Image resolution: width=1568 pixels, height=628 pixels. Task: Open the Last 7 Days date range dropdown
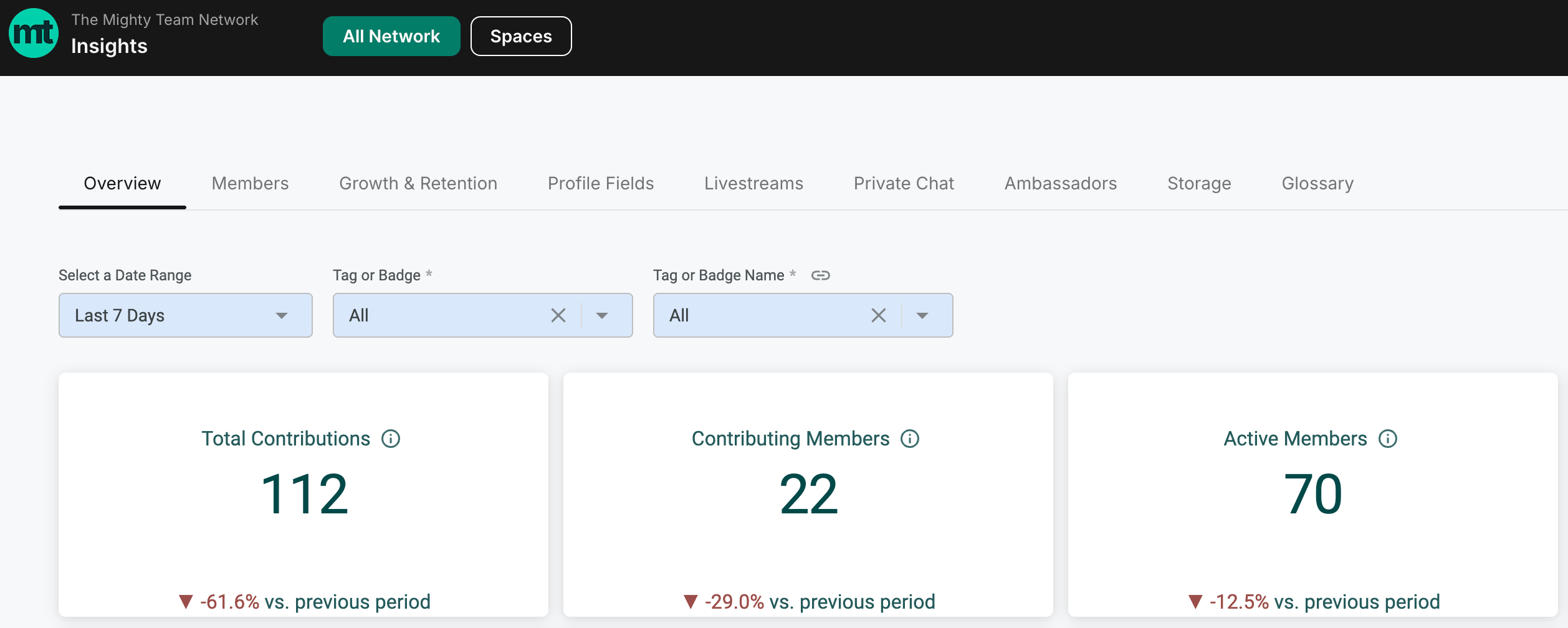pos(186,315)
